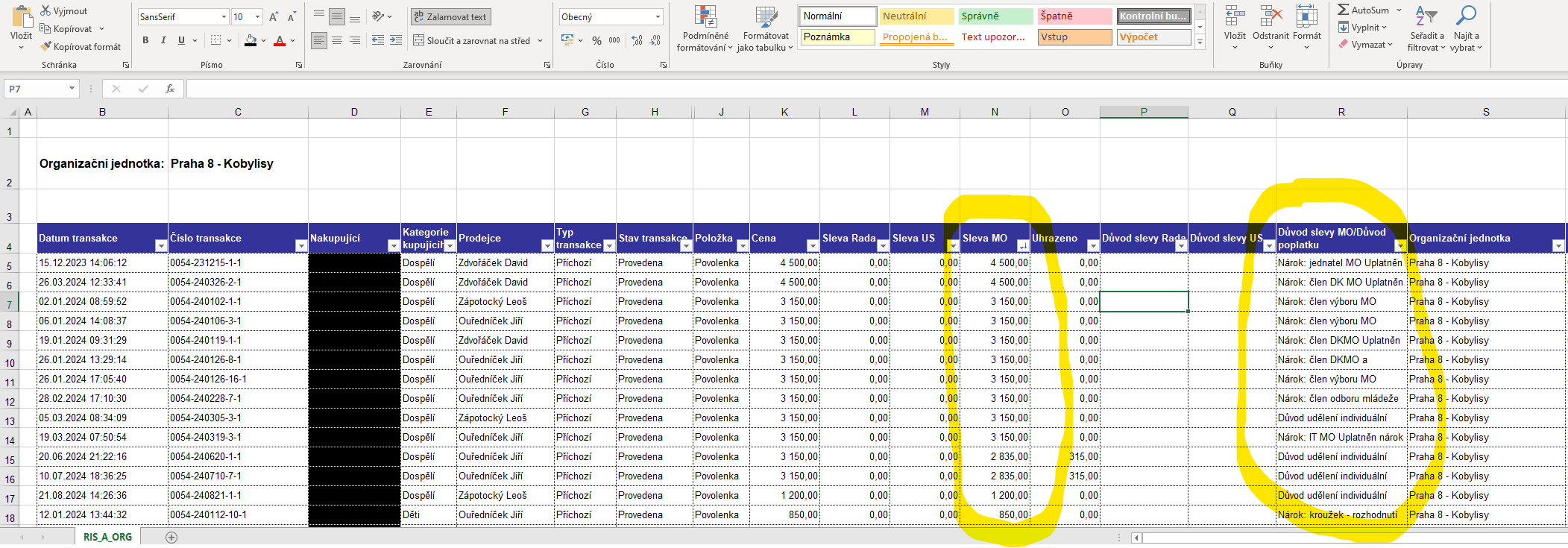
Task: Open font color dropdown arrow
Action: click(x=293, y=40)
